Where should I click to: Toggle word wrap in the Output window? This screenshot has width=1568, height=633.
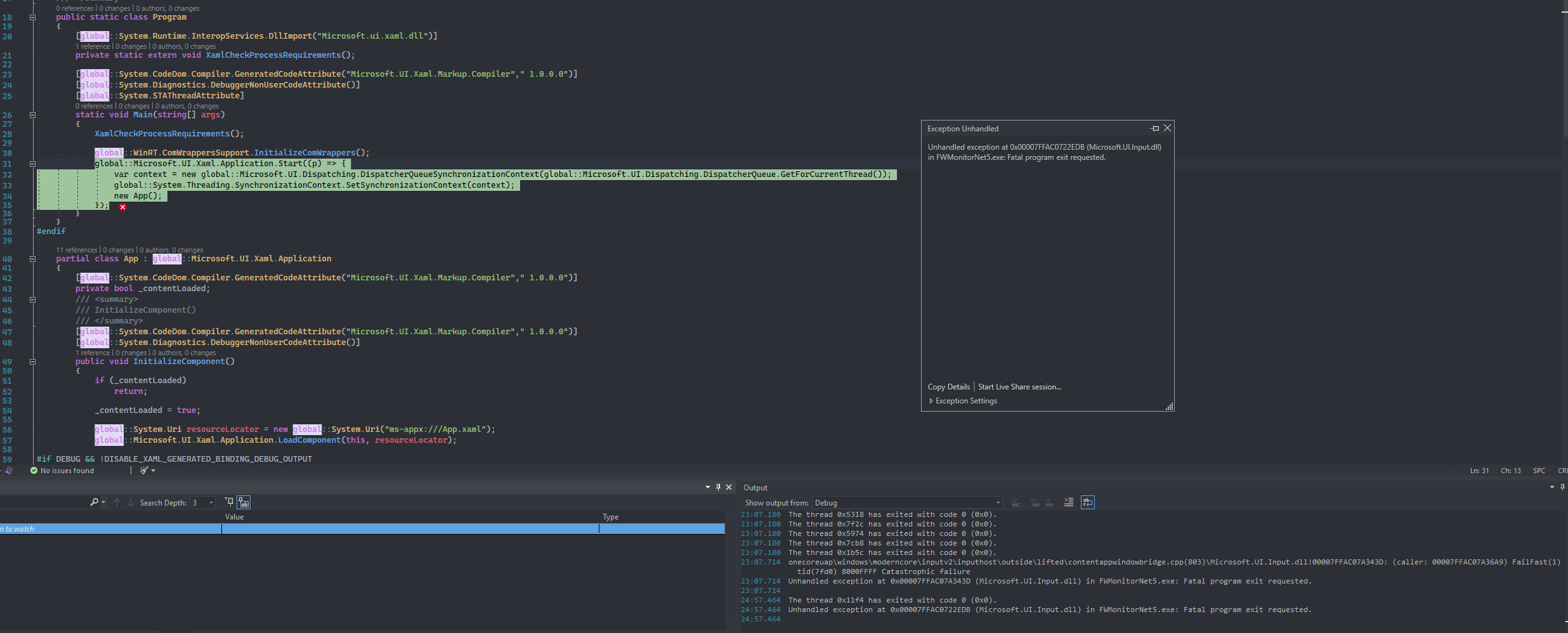tap(1087, 502)
